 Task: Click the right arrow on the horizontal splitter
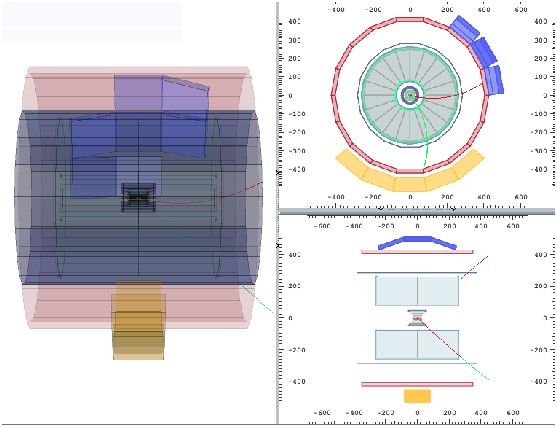point(454,209)
